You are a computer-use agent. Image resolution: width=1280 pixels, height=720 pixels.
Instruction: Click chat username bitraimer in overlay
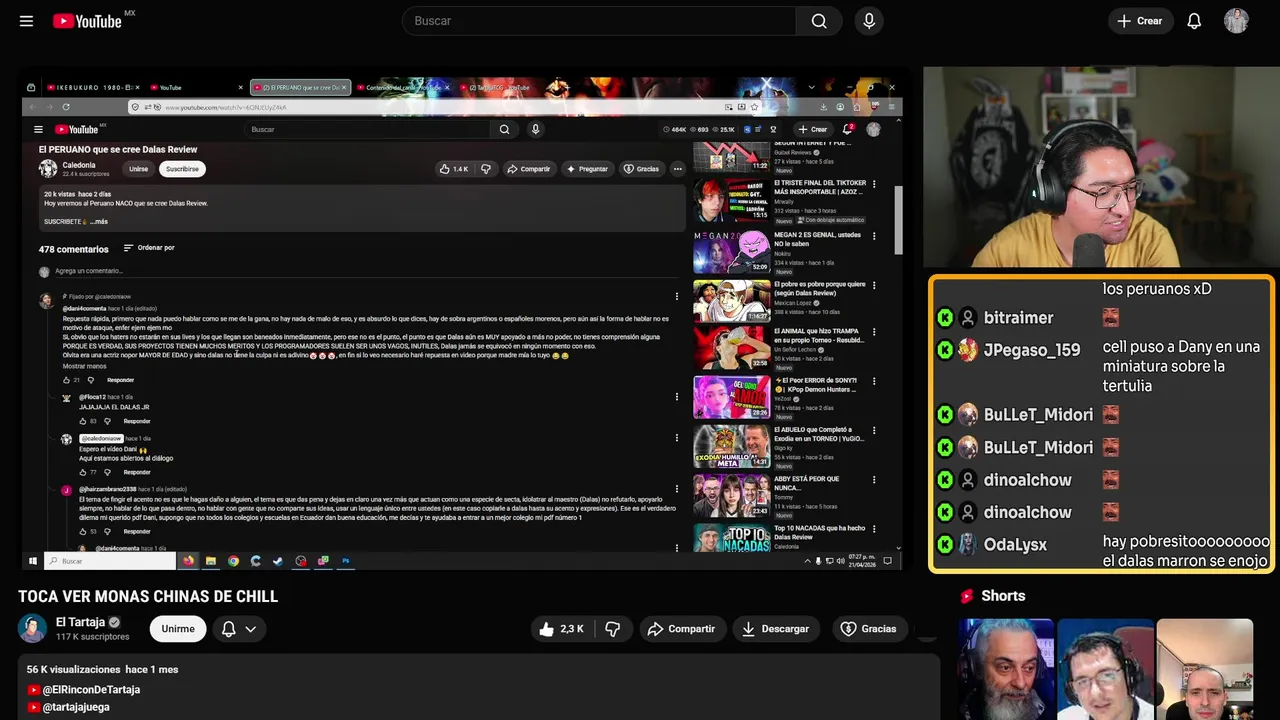(1018, 318)
